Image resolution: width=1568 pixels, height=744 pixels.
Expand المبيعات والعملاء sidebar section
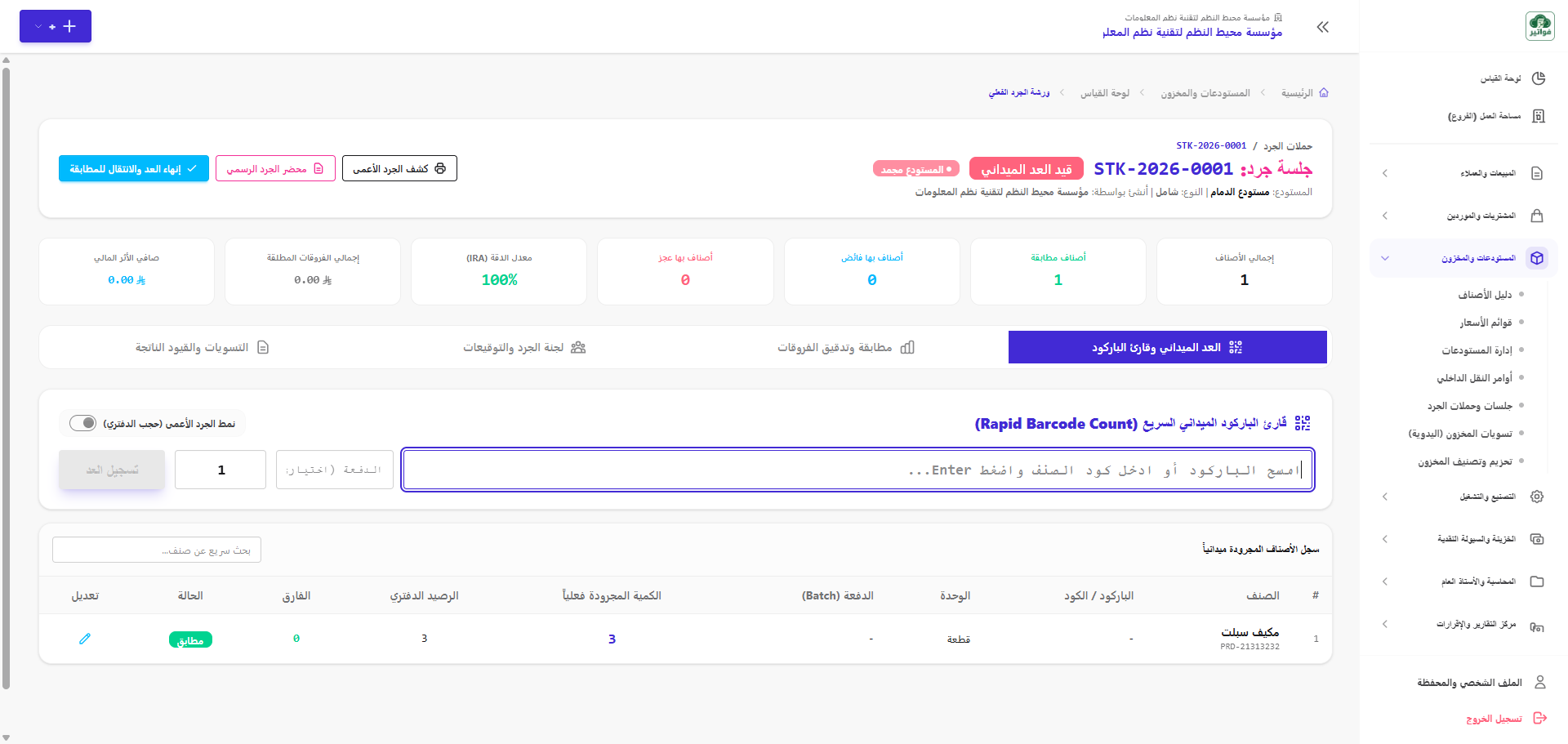tap(1385, 173)
